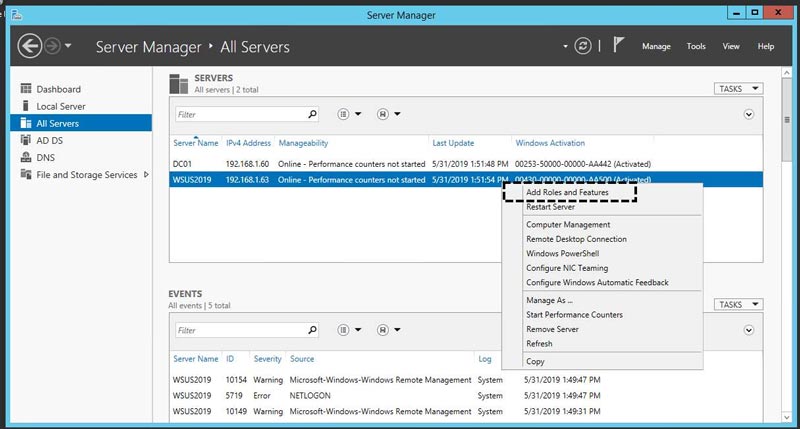Choose Windows PowerShell from context menu

pyautogui.click(x=562, y=254)
